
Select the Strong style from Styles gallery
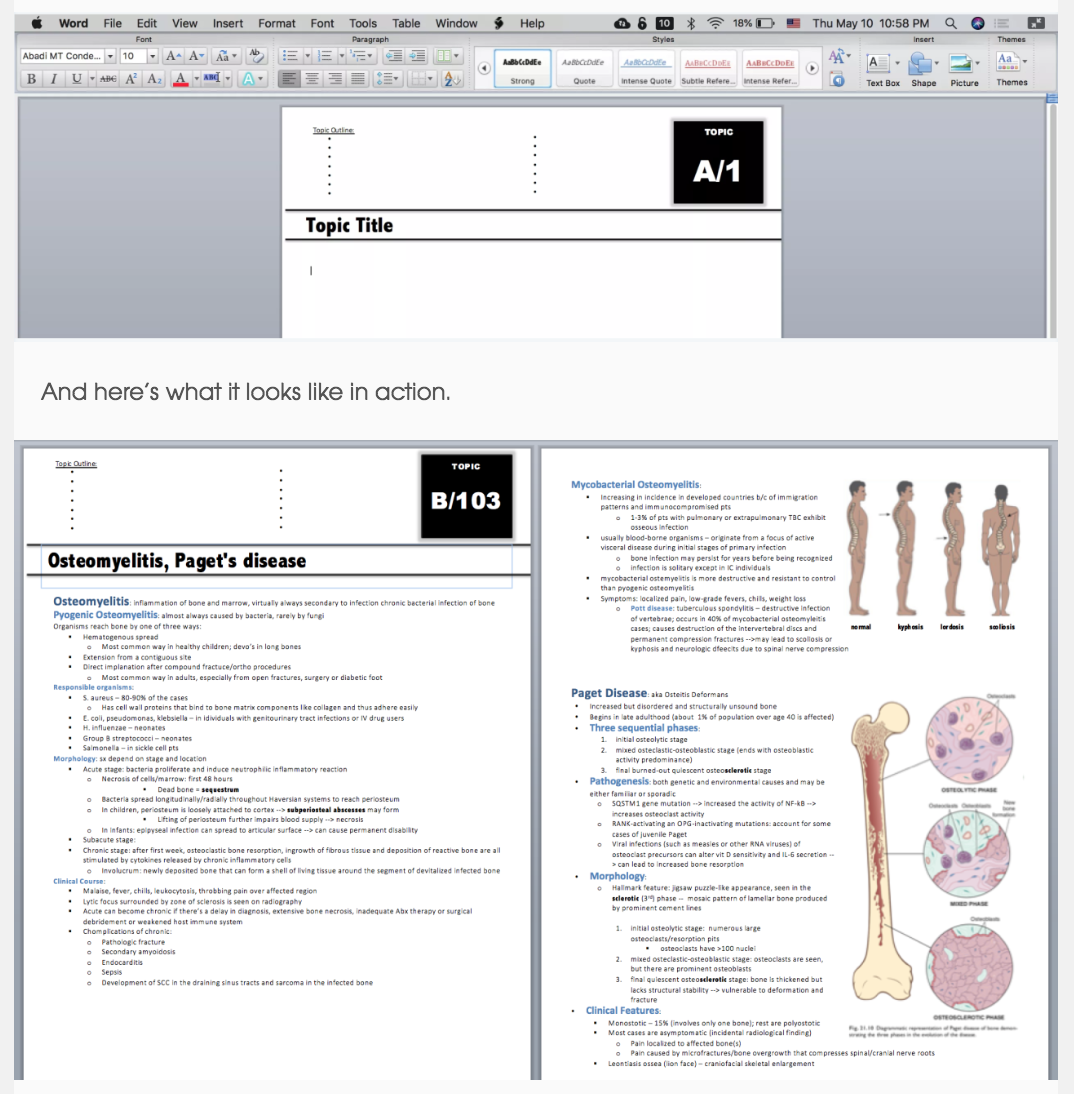[x=523, y=68]
